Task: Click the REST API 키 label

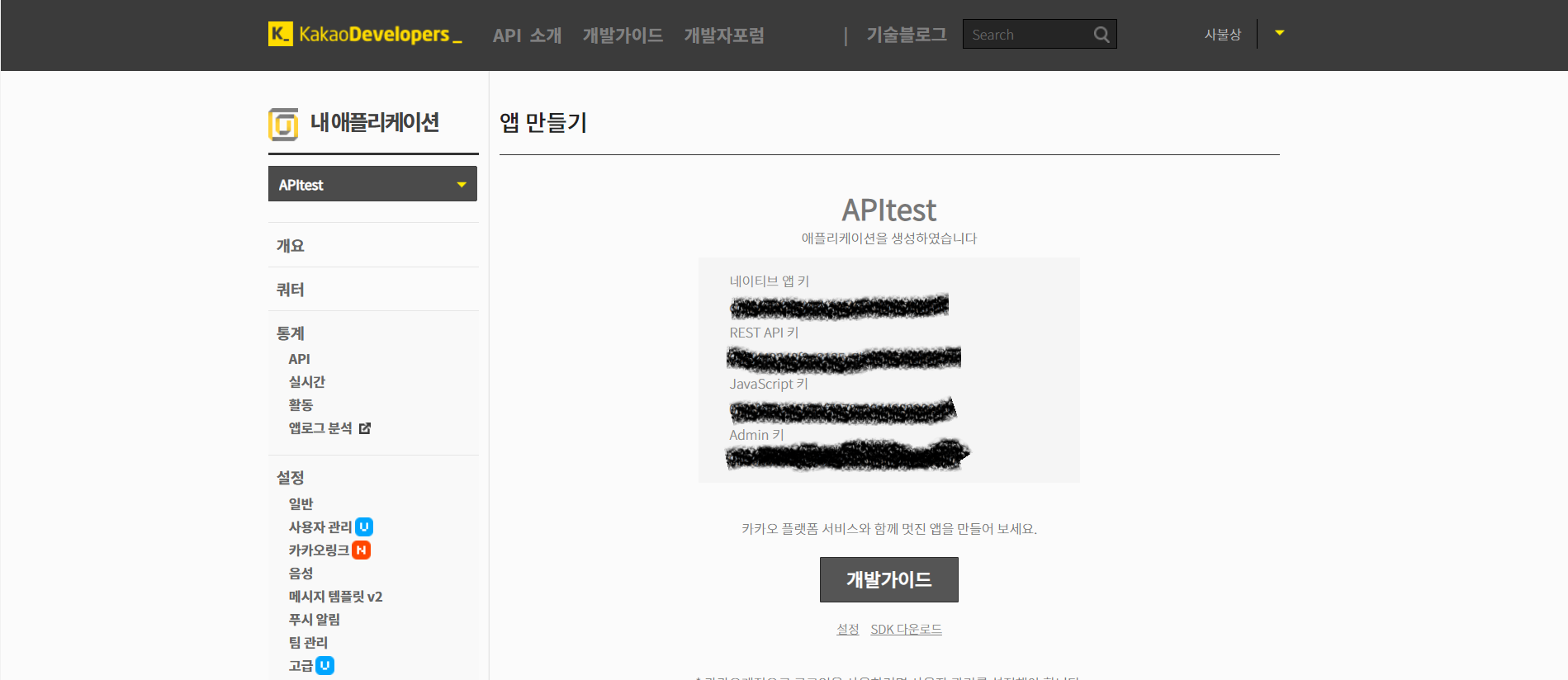Action: coord(764,333)
